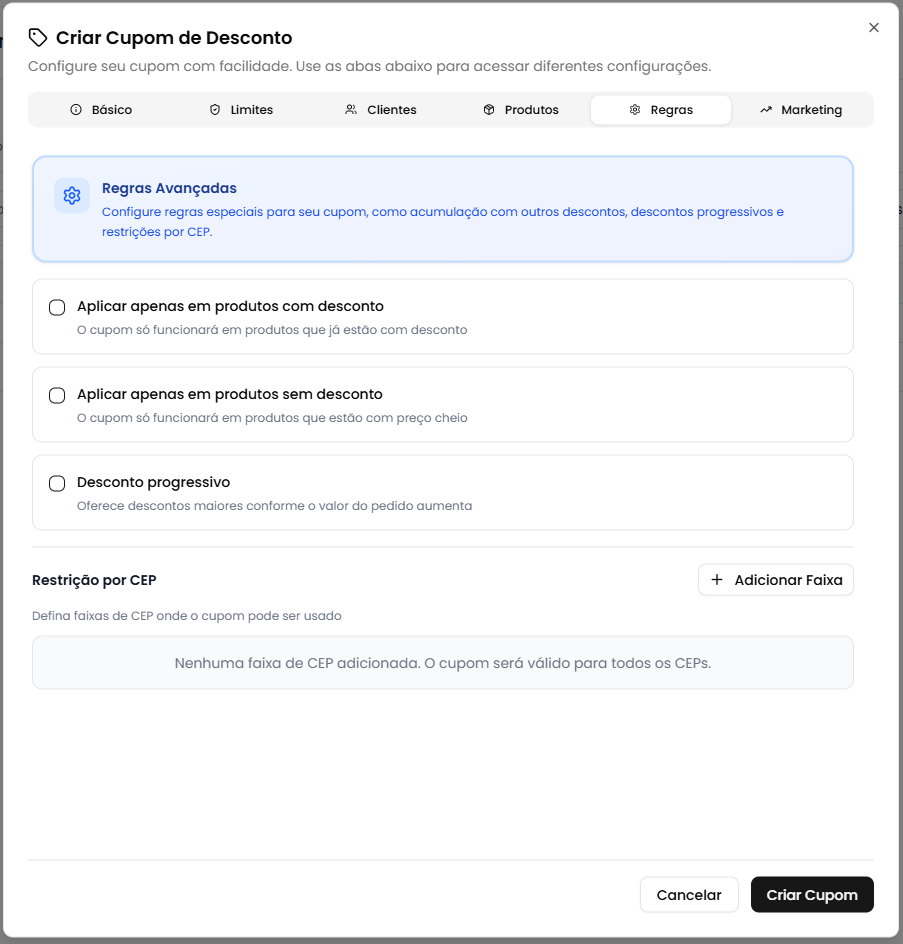Click the gear icon in Regras Avançadas banner
Viewport: 903px width, 944px height.
[x=72, y=196]
